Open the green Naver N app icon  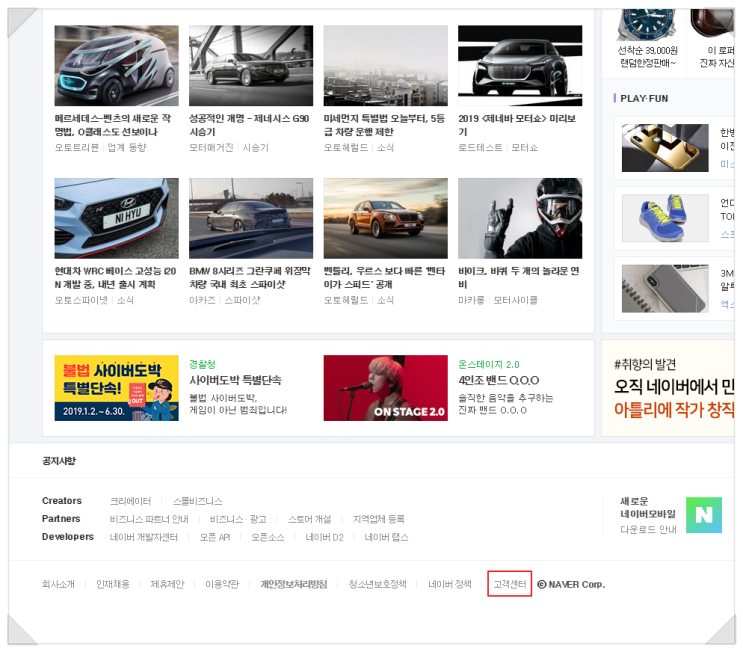[704, 515]
